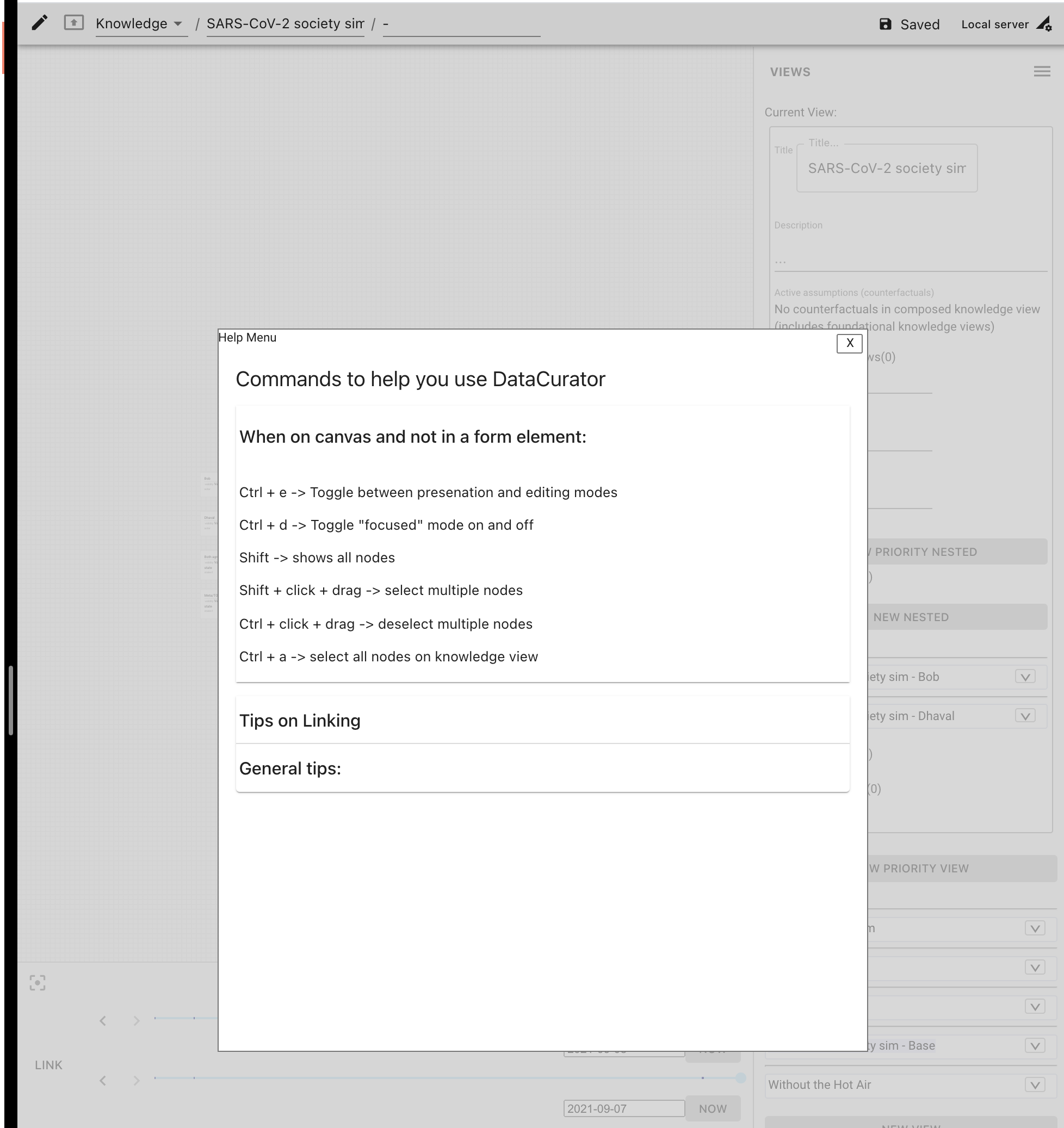Select the SARS-CoV-2 society sim breadcrumb
The image size is (1064, 1128).
pyautogui.click(x=286, y=24)
